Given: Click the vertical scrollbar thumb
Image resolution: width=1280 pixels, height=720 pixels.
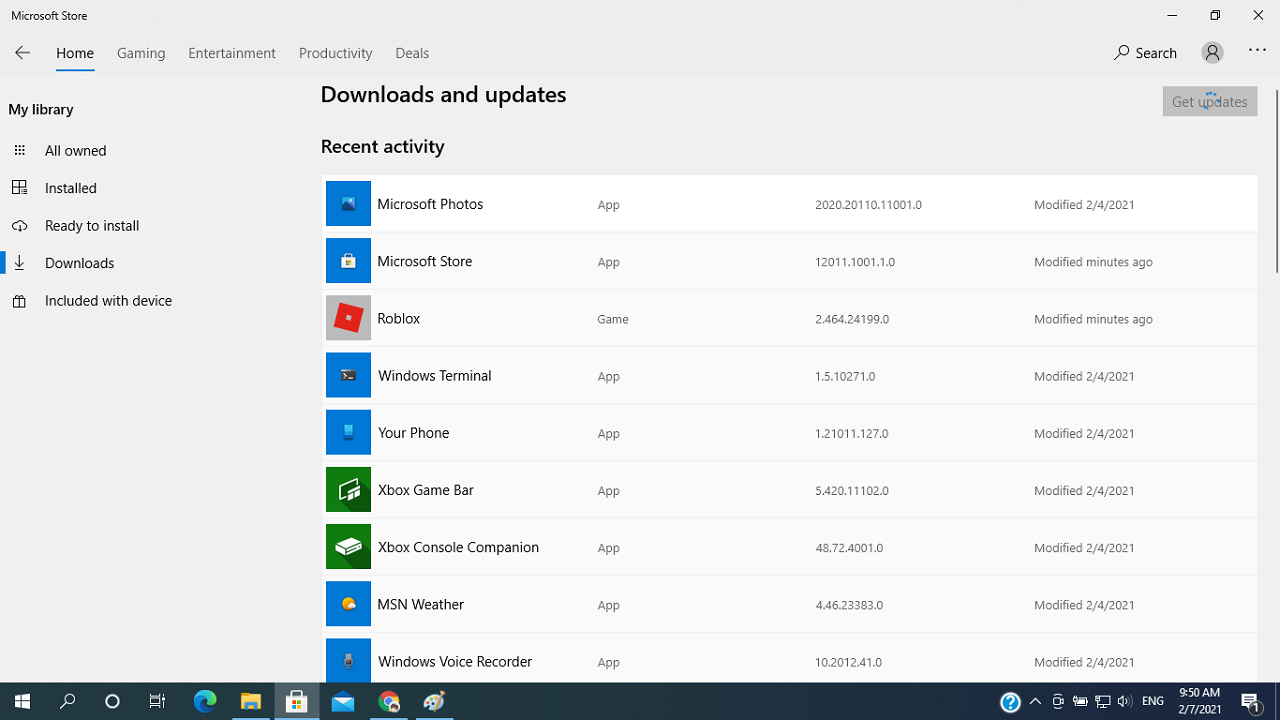Looking at the screenshot, I should [x=1276, y=180].
